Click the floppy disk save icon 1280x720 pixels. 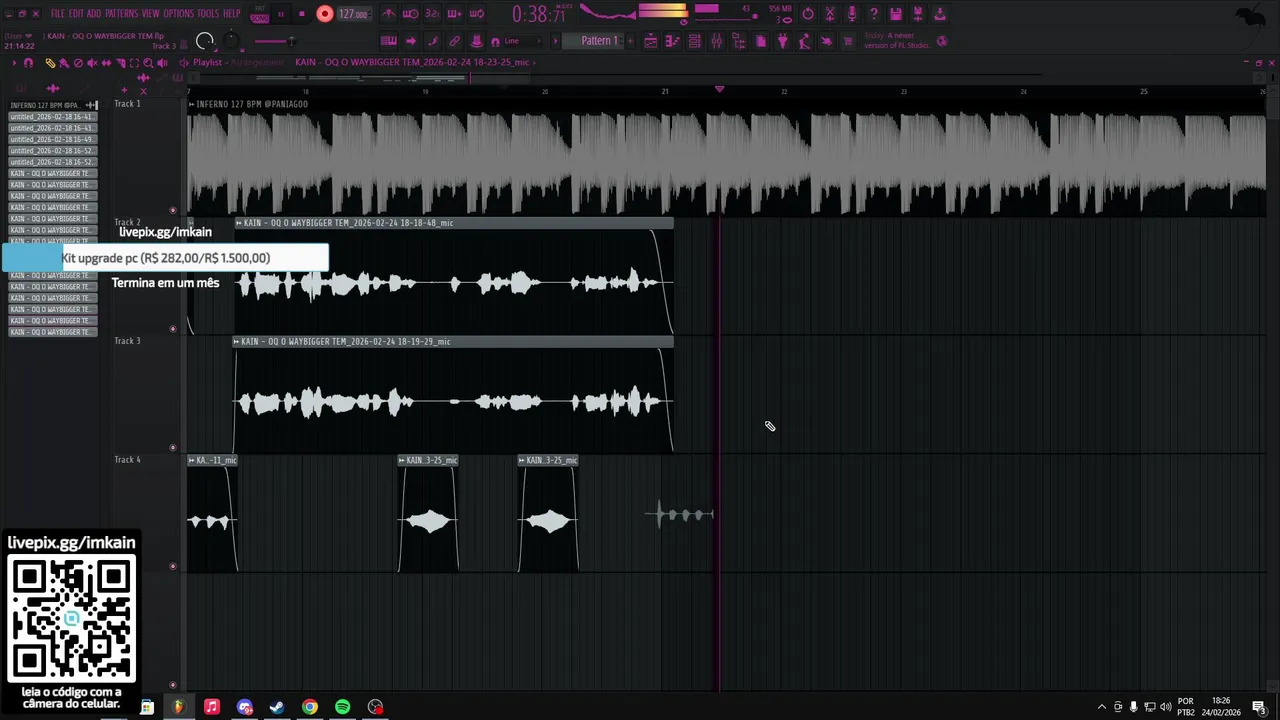[896, 14]
